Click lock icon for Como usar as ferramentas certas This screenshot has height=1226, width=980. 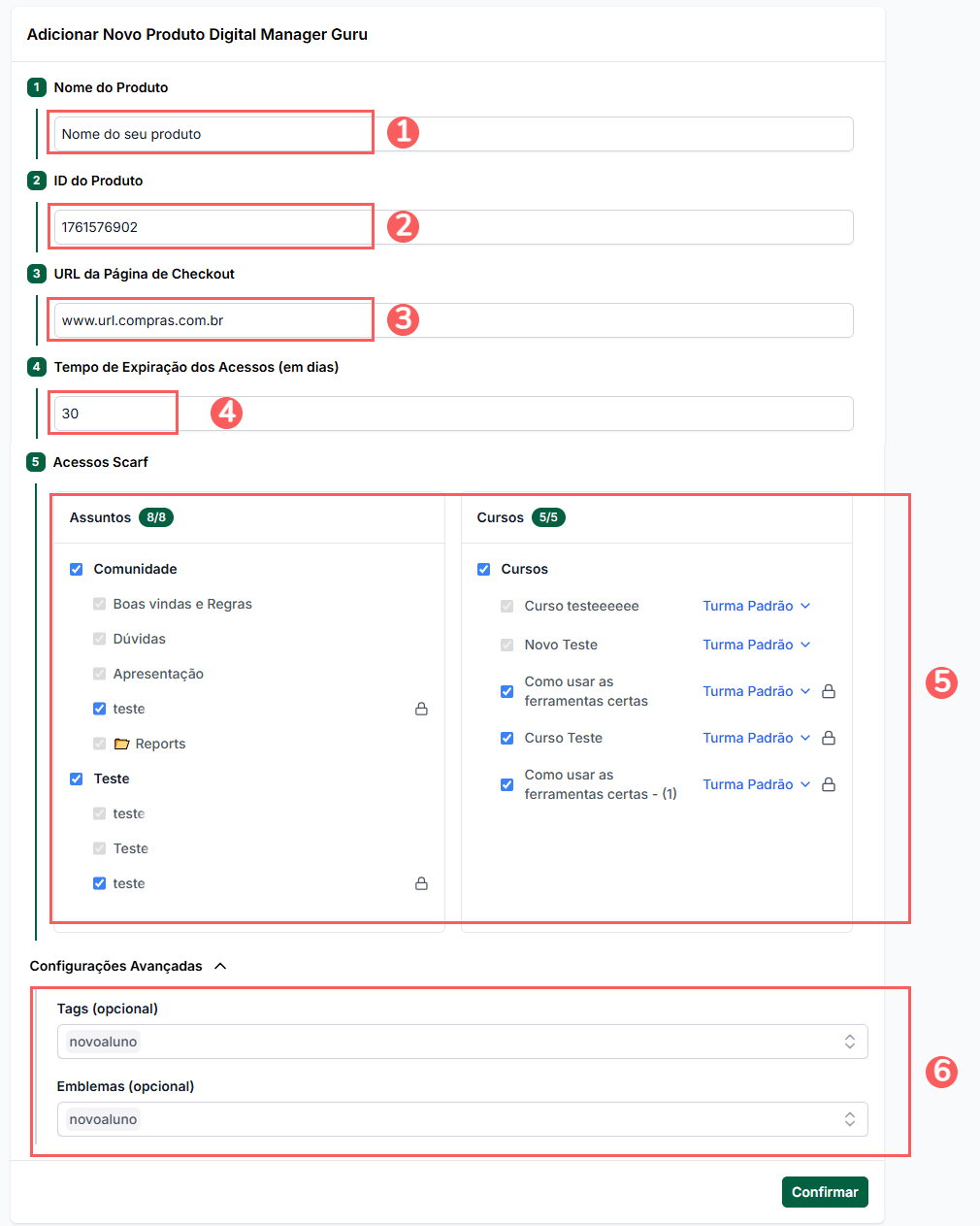829,691
